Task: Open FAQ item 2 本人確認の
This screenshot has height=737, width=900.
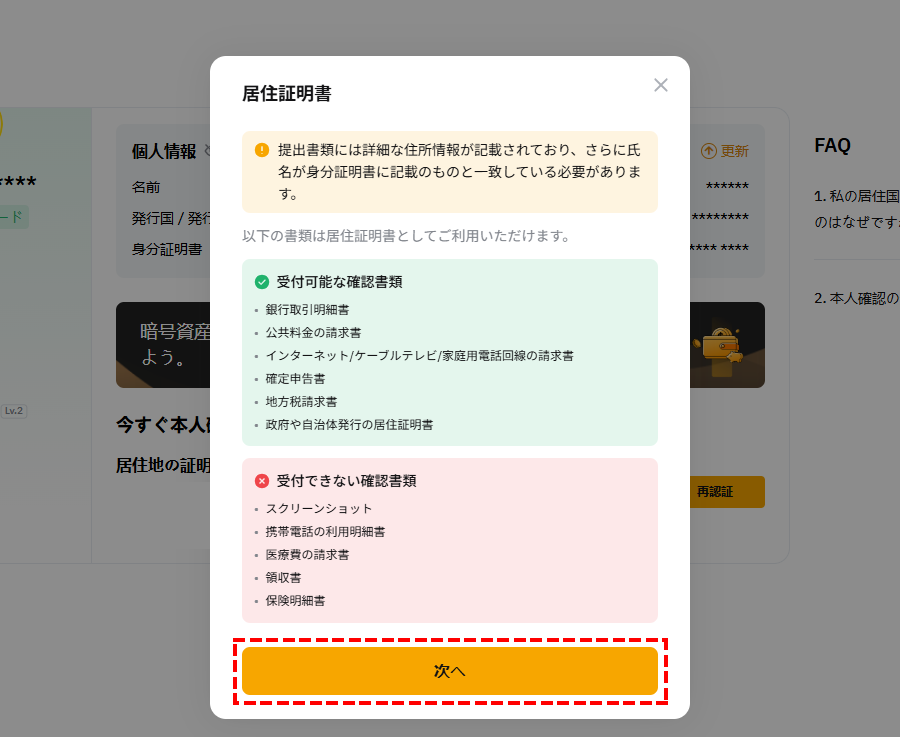Action: [856, 298]
